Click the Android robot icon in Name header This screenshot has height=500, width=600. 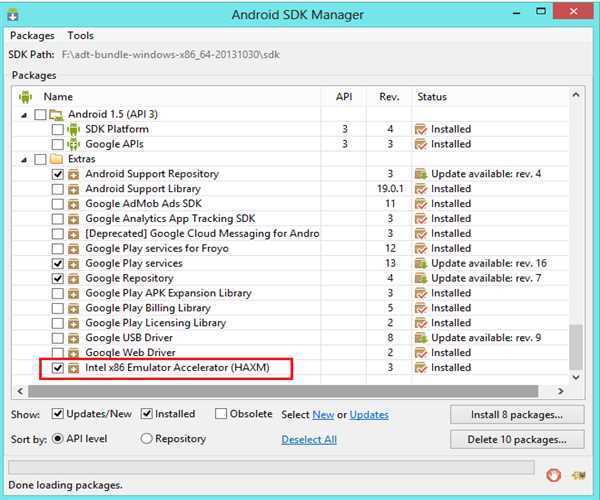pos(25,97)
